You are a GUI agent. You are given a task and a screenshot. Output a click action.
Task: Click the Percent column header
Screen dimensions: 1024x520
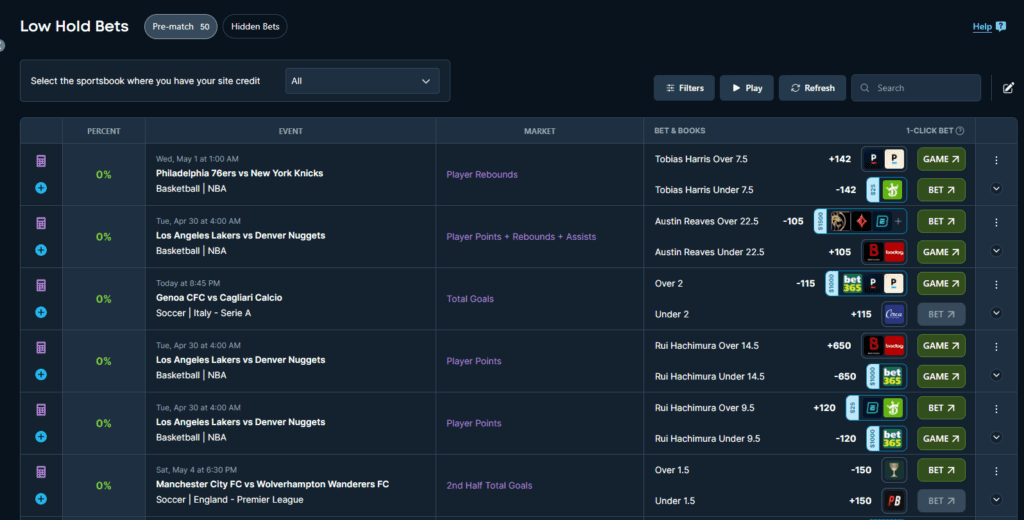tap(104, 131)
